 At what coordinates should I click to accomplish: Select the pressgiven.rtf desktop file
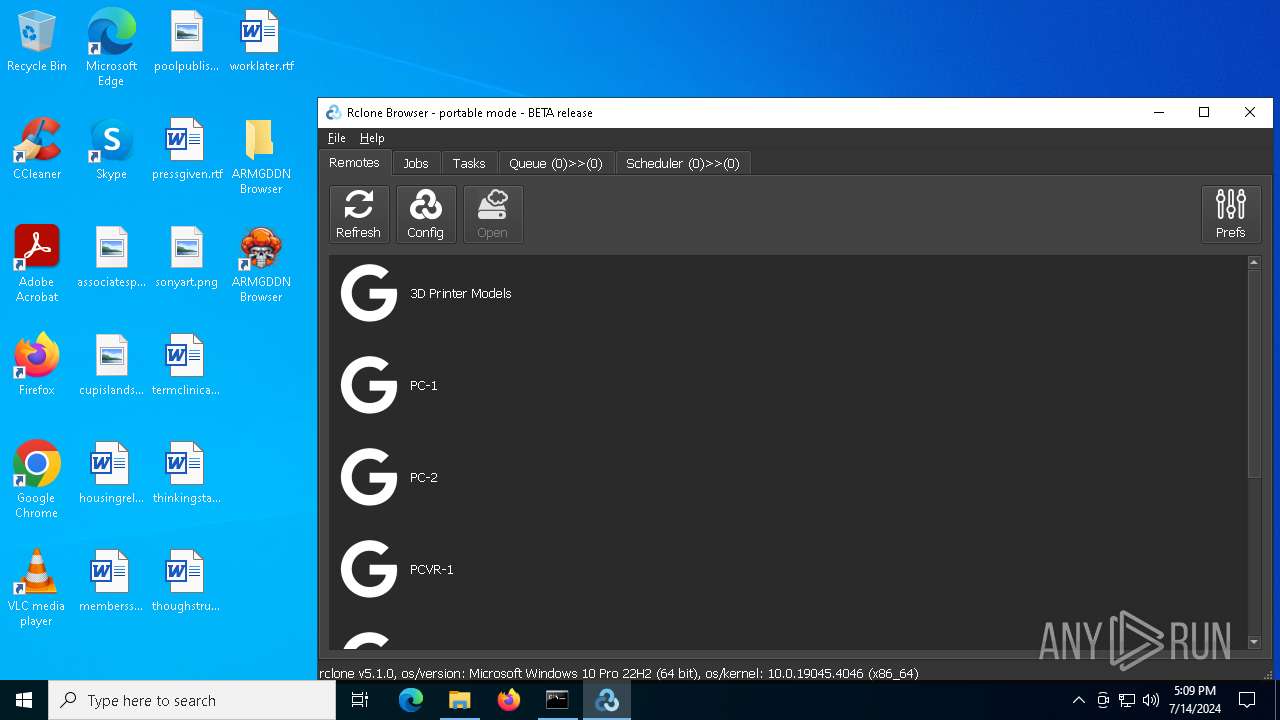click(x=186, y=149)
